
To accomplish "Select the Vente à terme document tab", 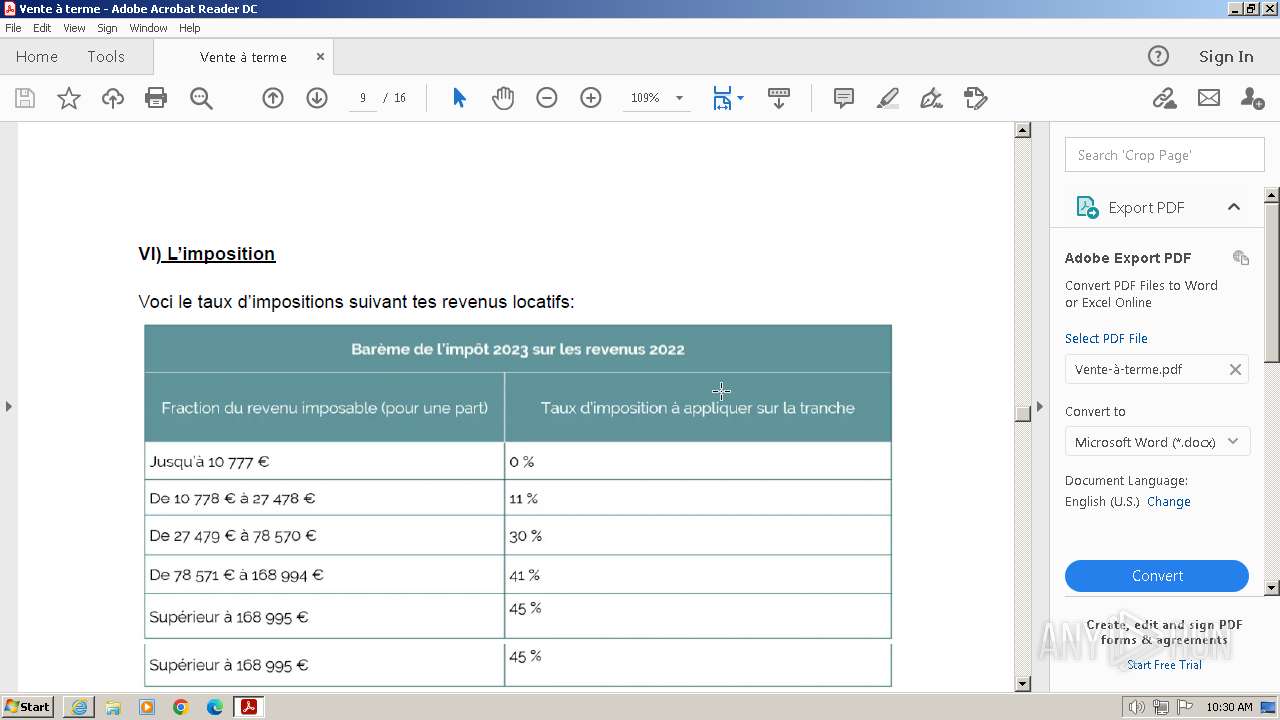I will click(x=243, y=57).
